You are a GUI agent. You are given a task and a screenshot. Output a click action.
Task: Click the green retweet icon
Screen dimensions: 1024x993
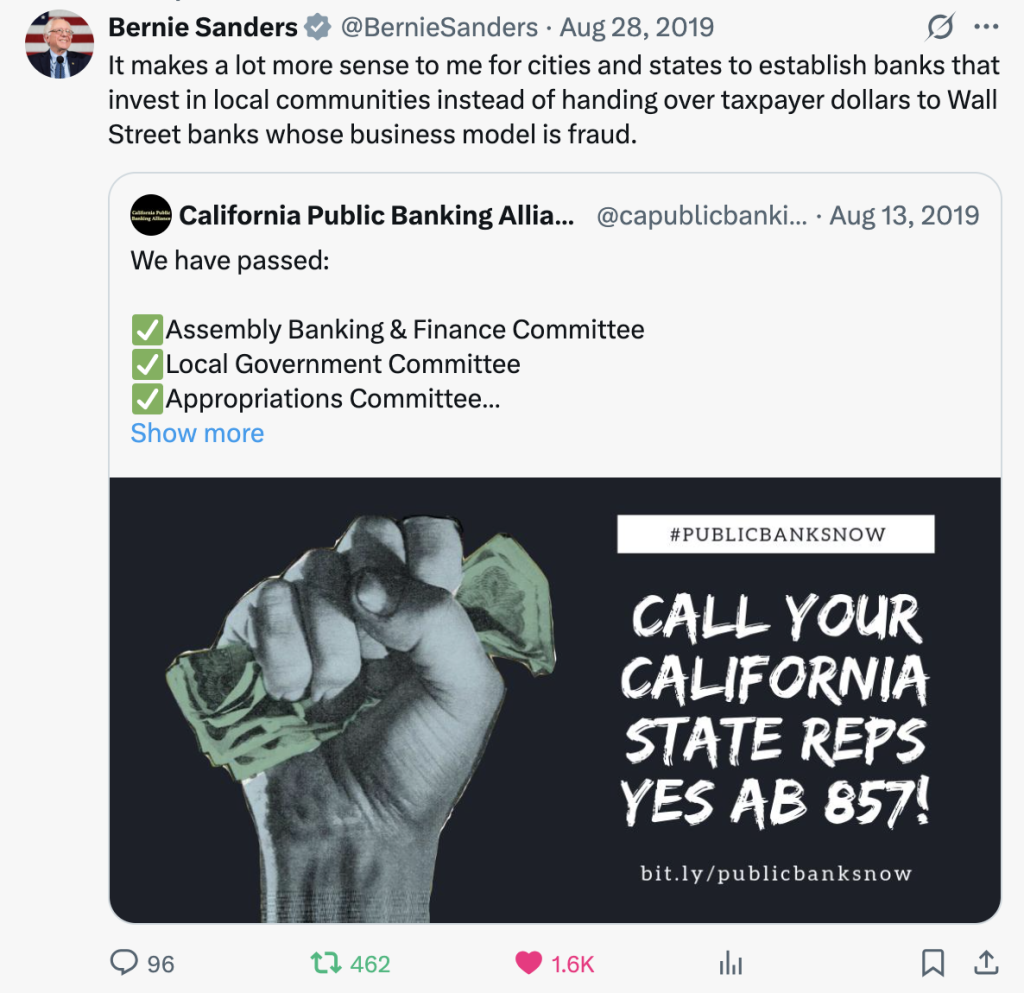(324, 963)
